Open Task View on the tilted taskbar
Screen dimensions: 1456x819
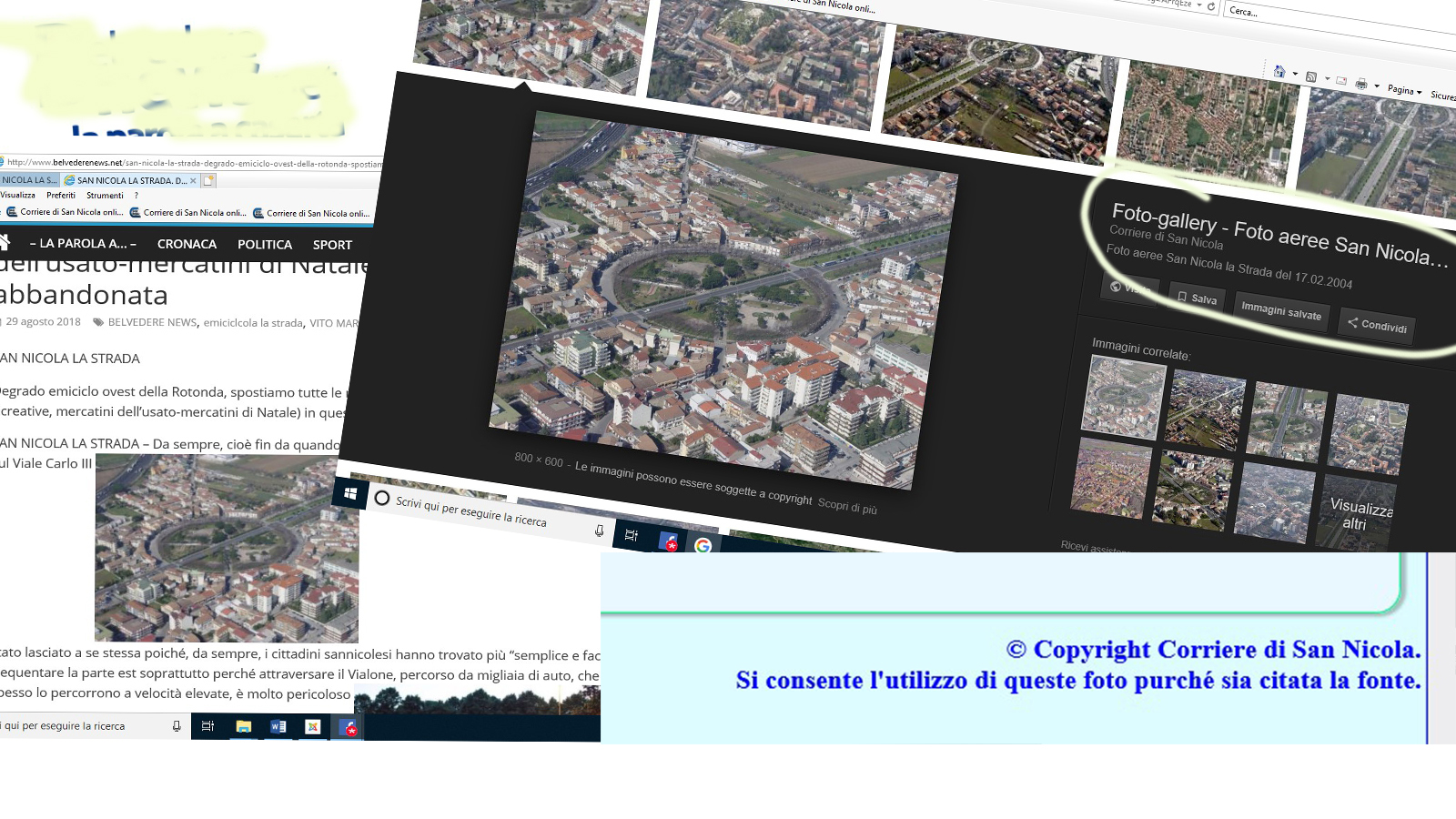tap(632, 535)
